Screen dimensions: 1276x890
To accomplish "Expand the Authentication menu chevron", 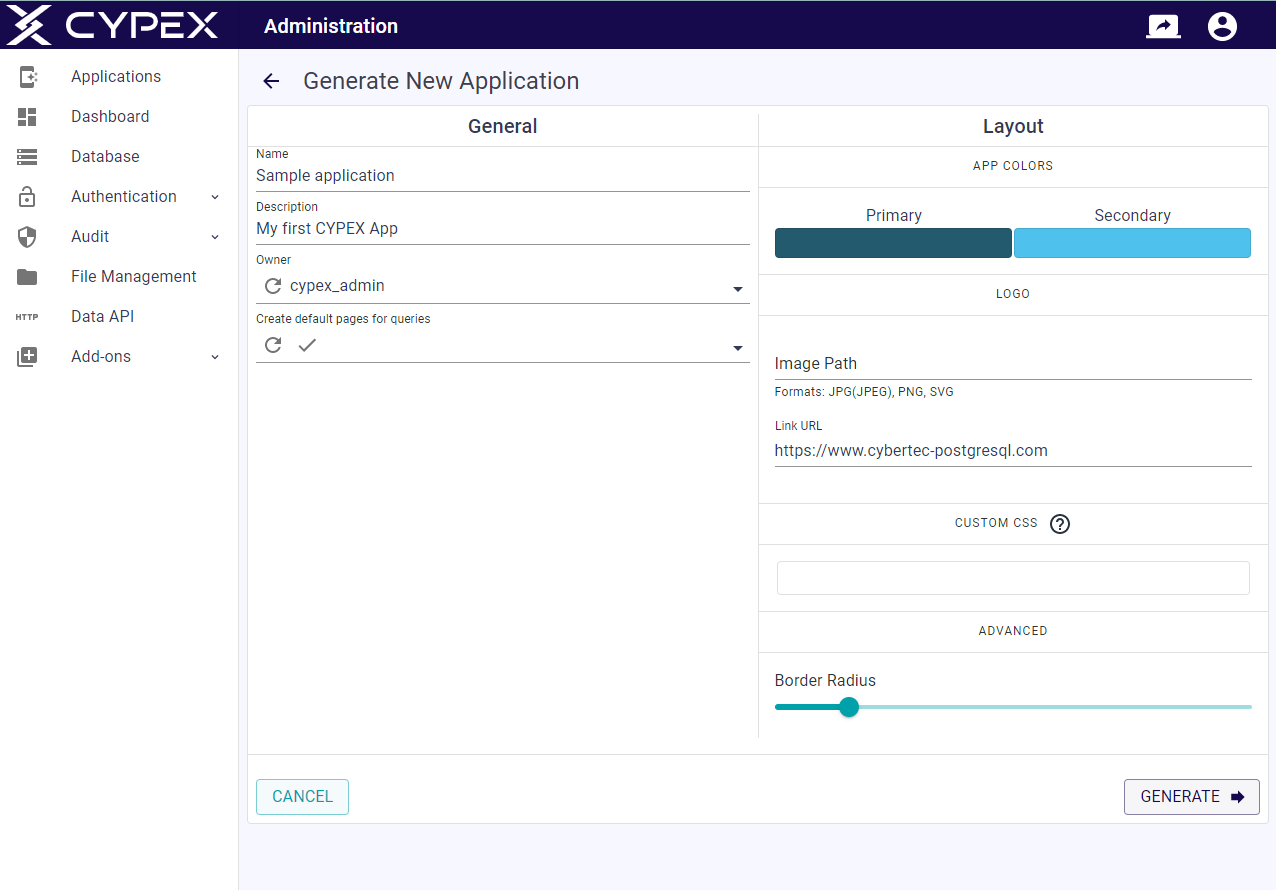I will click(x=215, y=197).
